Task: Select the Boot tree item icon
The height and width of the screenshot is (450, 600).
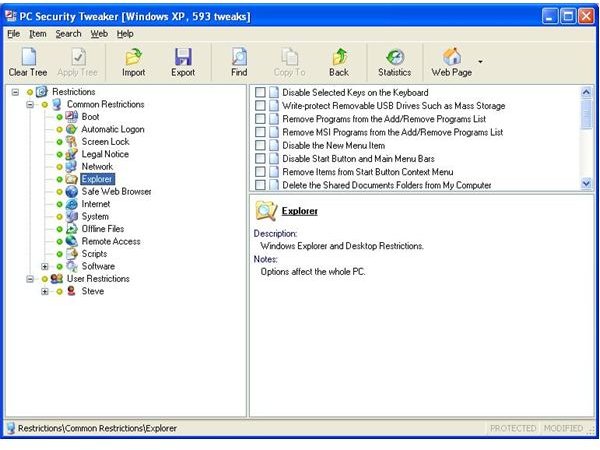Action: pyautogui.click(x=72, y=117)
